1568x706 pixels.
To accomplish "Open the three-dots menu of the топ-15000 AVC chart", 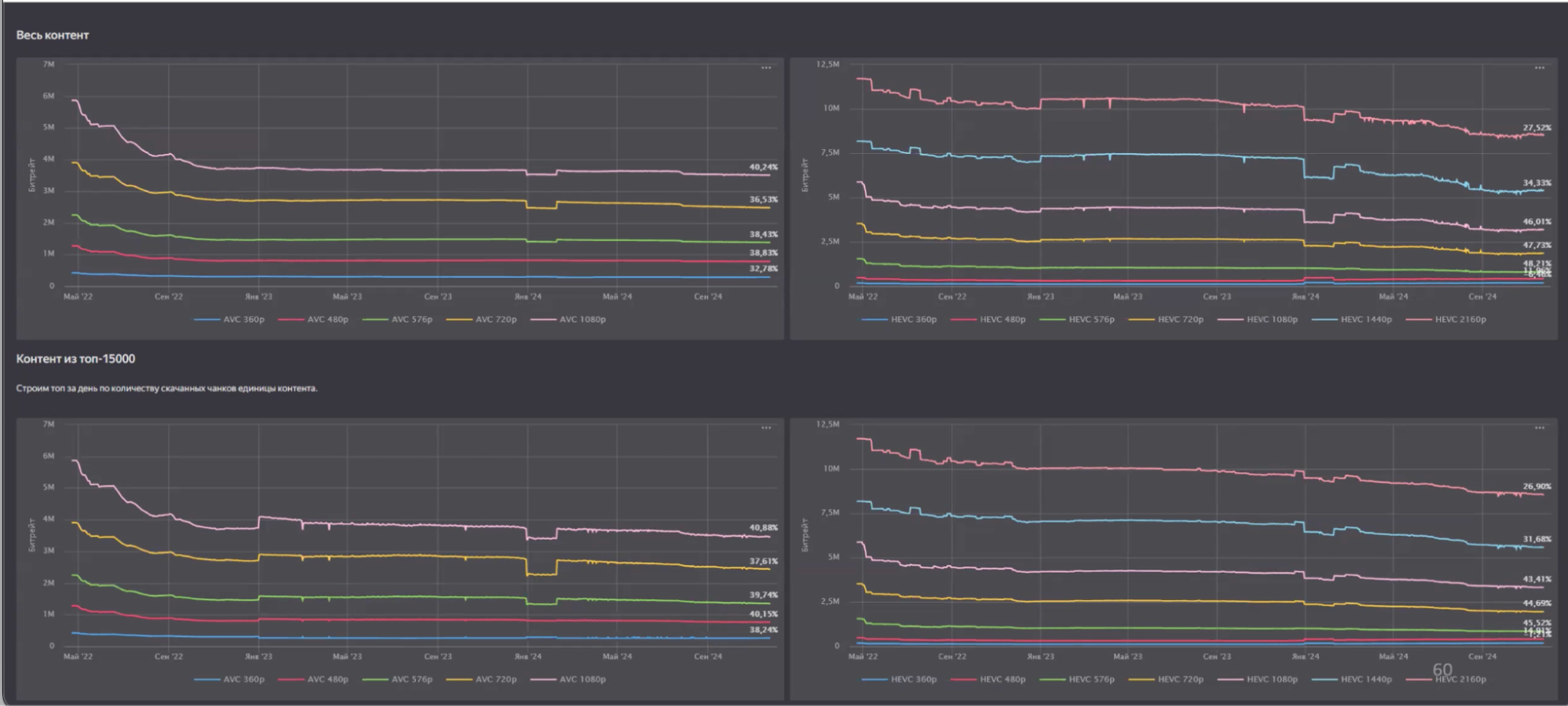I will (x=766, y=428).
